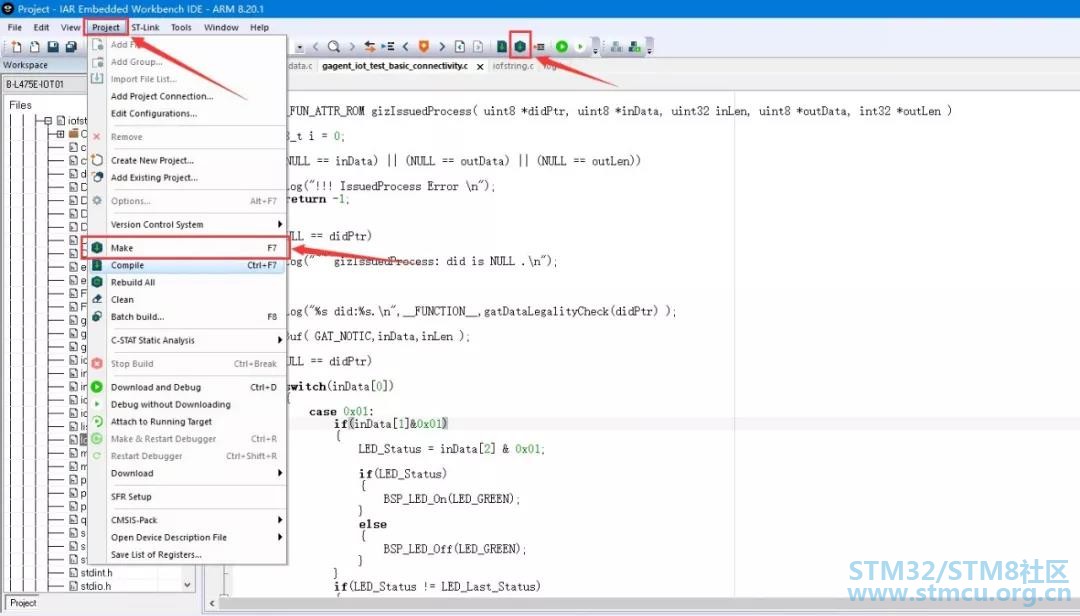Expand the CMSIS-Pack submenu
The height and width of the screenshot is (616, 1080).
[187, 520]
